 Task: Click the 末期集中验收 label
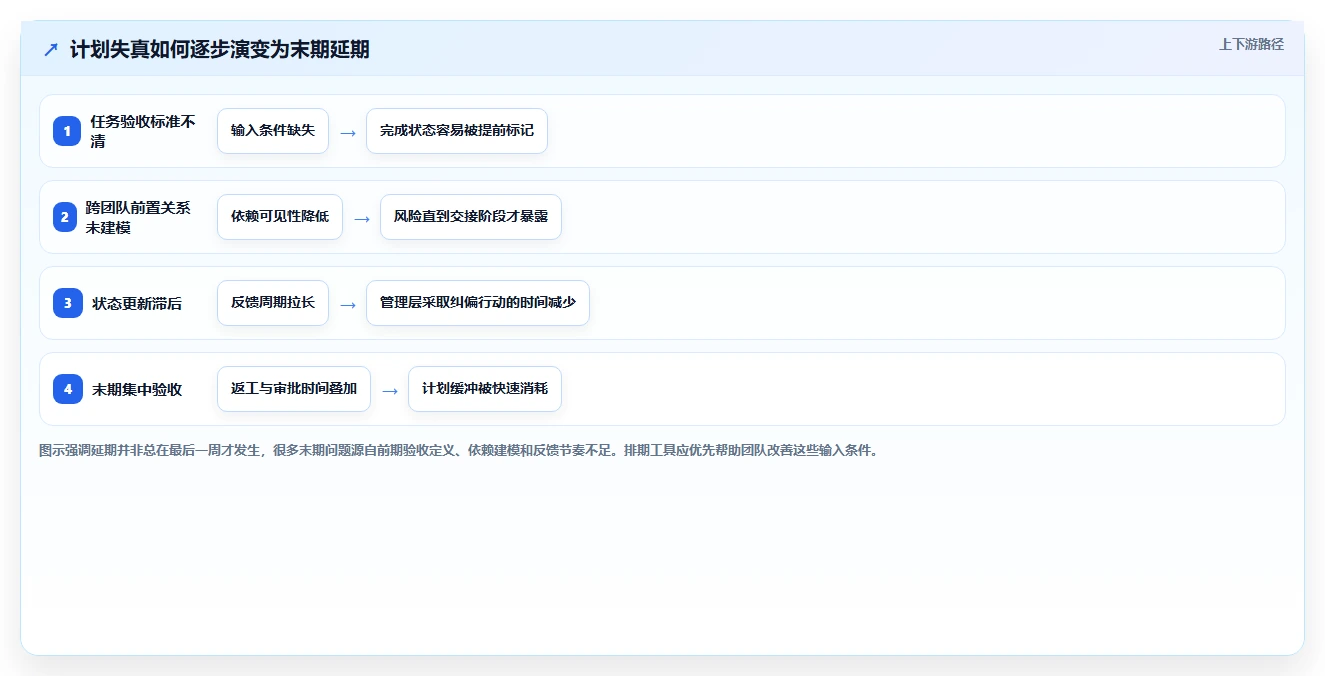(137, 389)
